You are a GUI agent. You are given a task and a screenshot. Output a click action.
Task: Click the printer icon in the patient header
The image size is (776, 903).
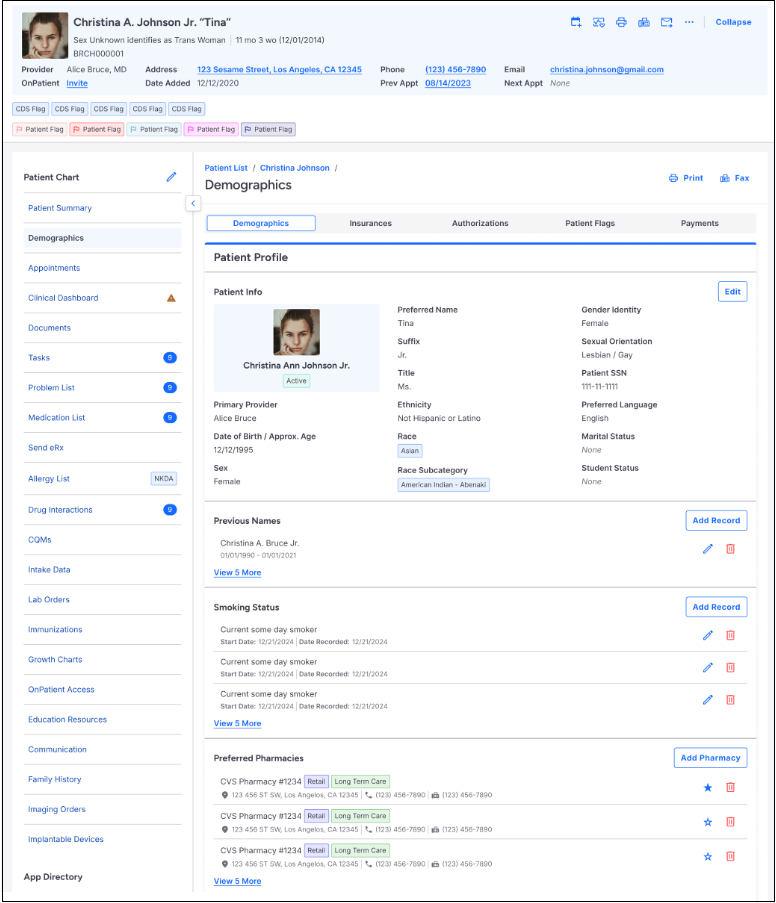[x=621, y=22]
